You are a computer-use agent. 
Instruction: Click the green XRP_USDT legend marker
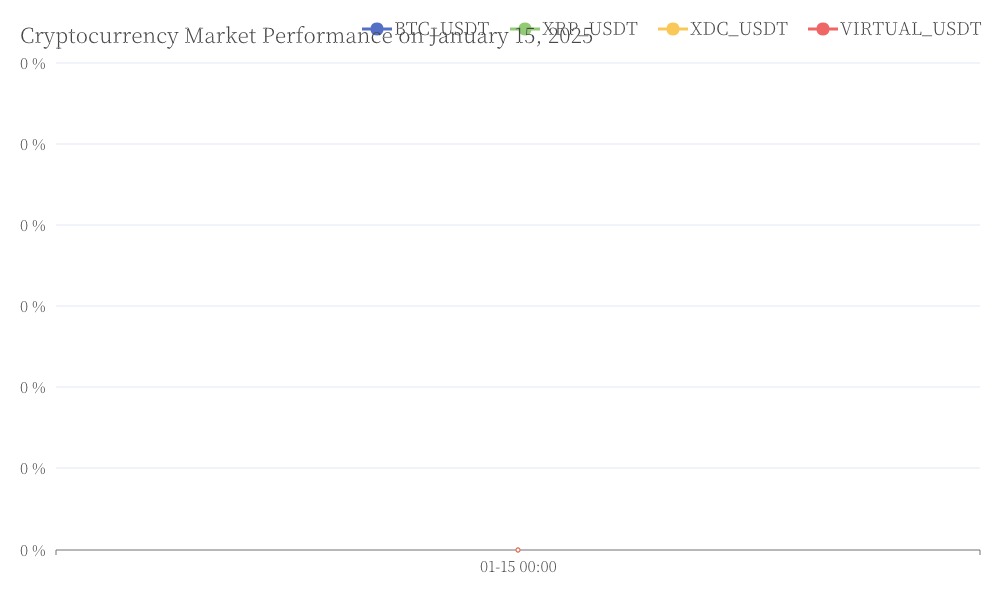[x=525, y=29]
